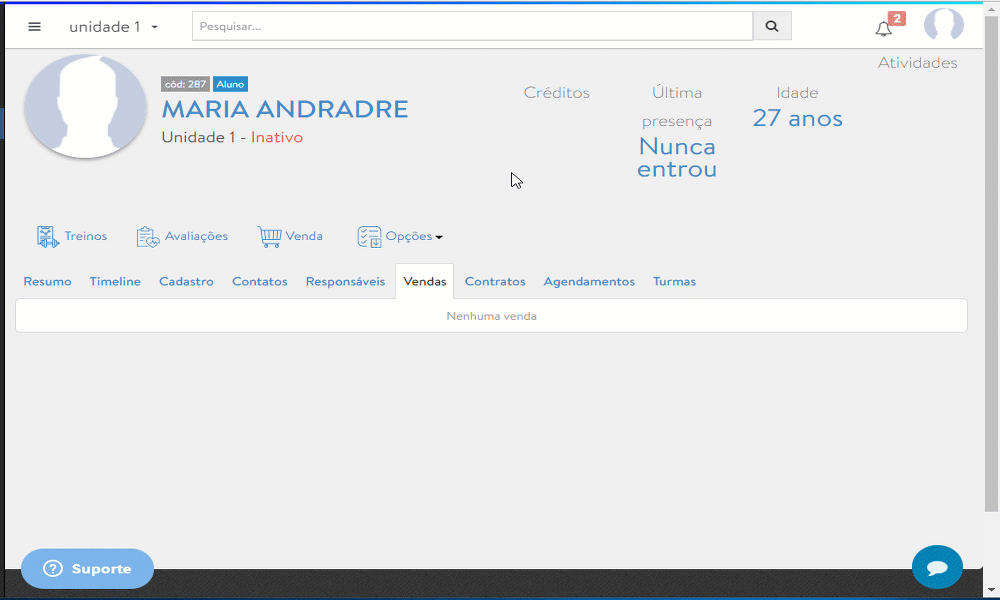This screenshot has height=600, width=1000.
Task: Open Avaliações clipboard icon
Action: click(x=148, y=237)
